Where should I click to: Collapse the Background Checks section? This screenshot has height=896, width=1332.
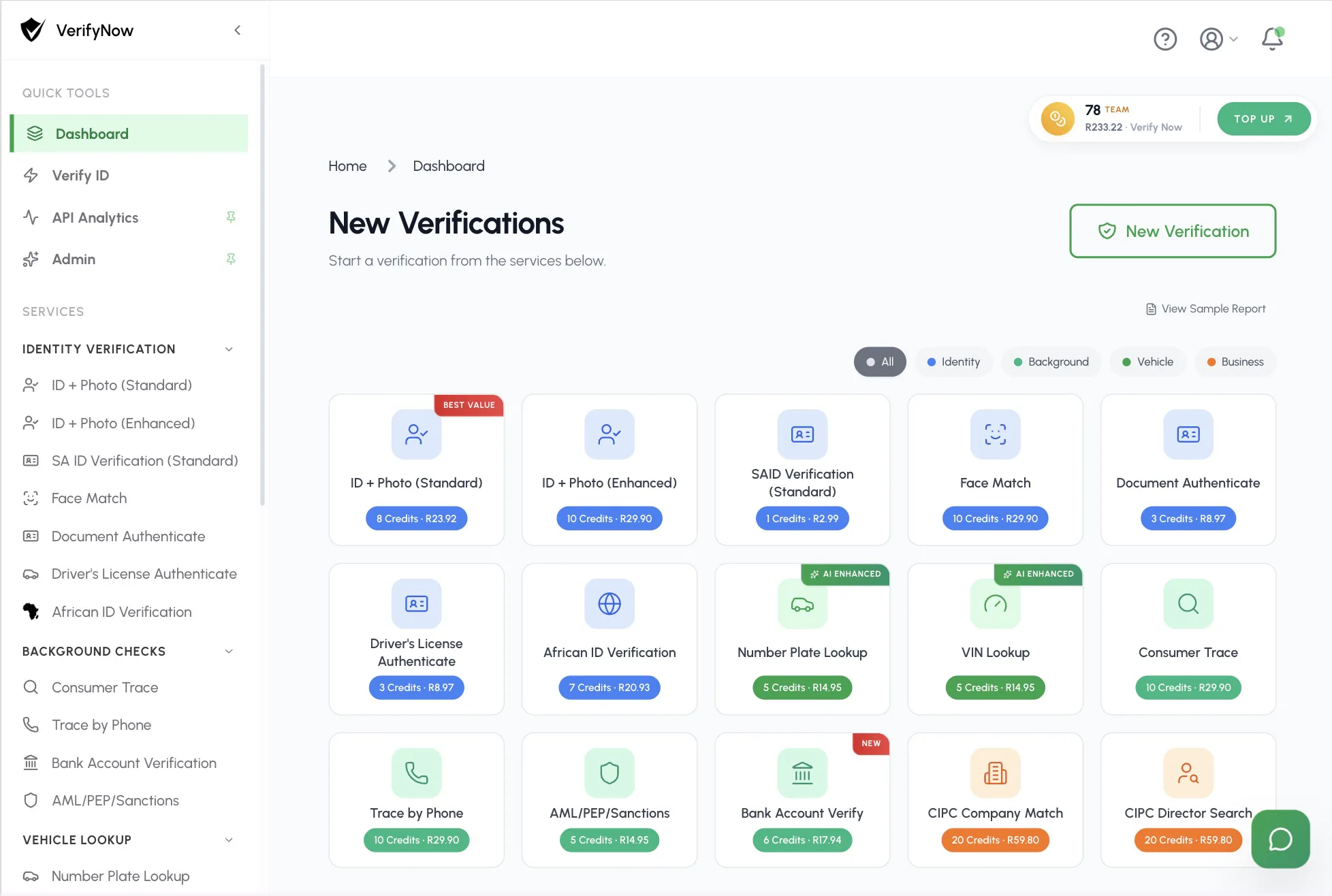[x=229, y=651]
